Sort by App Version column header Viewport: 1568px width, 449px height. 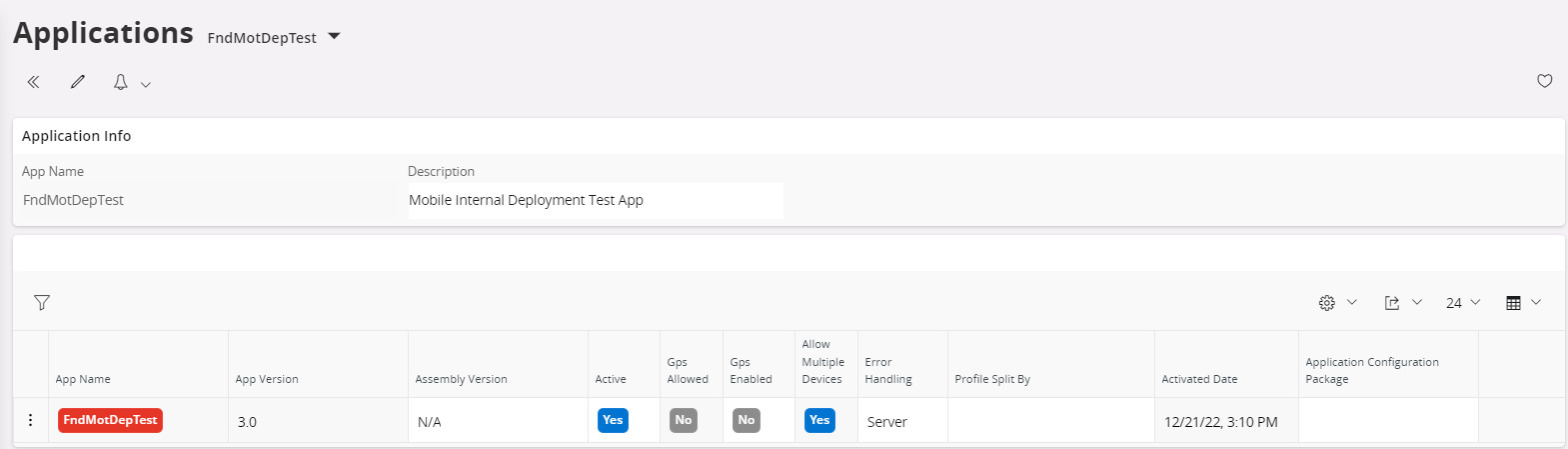267,379
